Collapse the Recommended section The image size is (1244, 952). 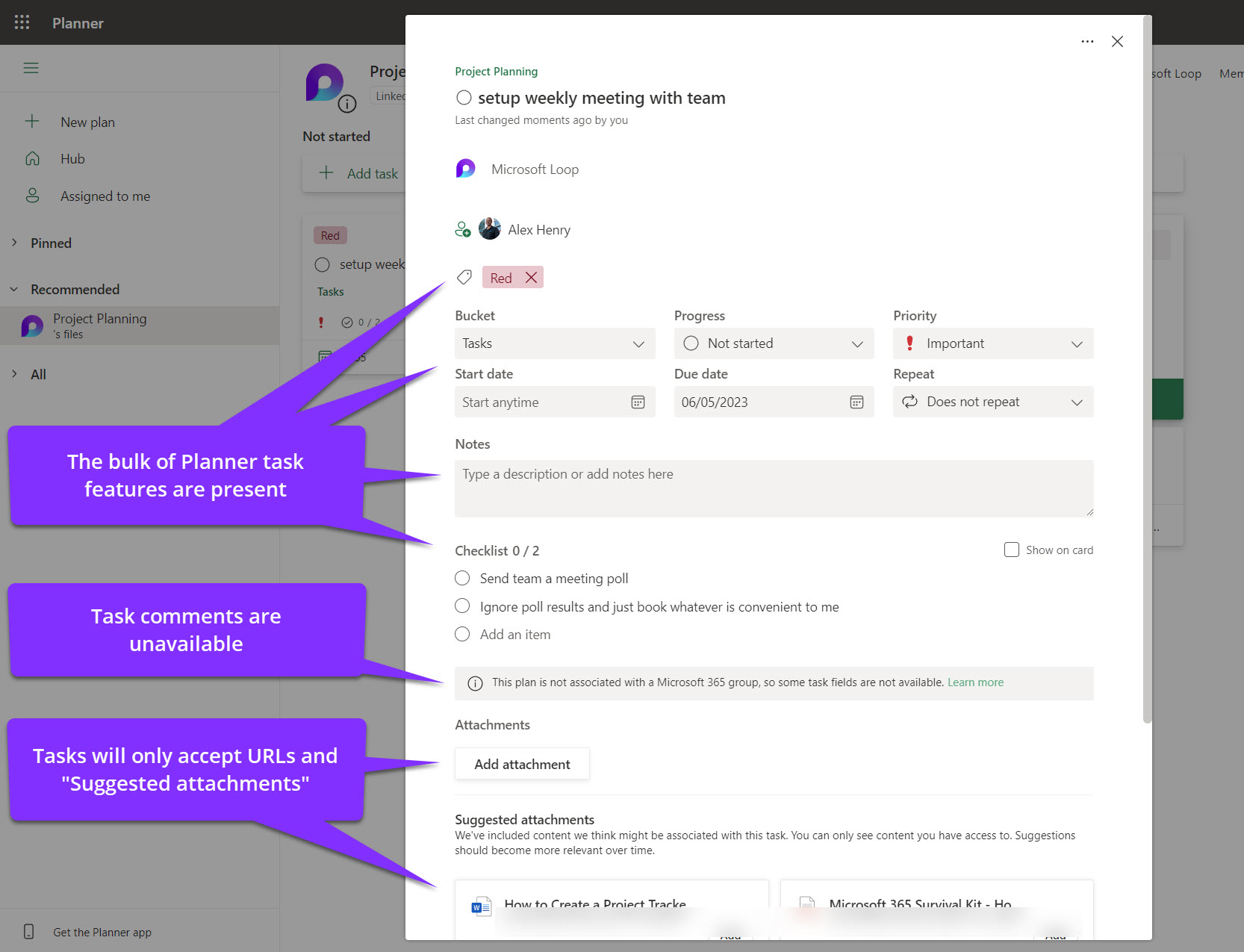(x=14, y=289)
